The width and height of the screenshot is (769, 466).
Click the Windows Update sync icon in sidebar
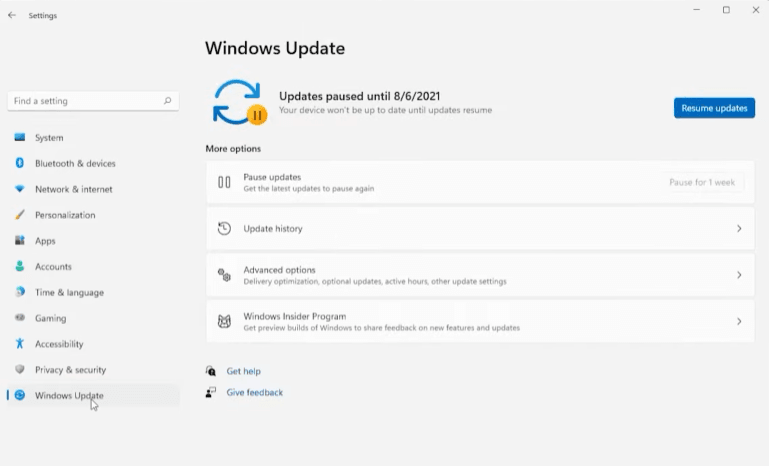[20, 395]
